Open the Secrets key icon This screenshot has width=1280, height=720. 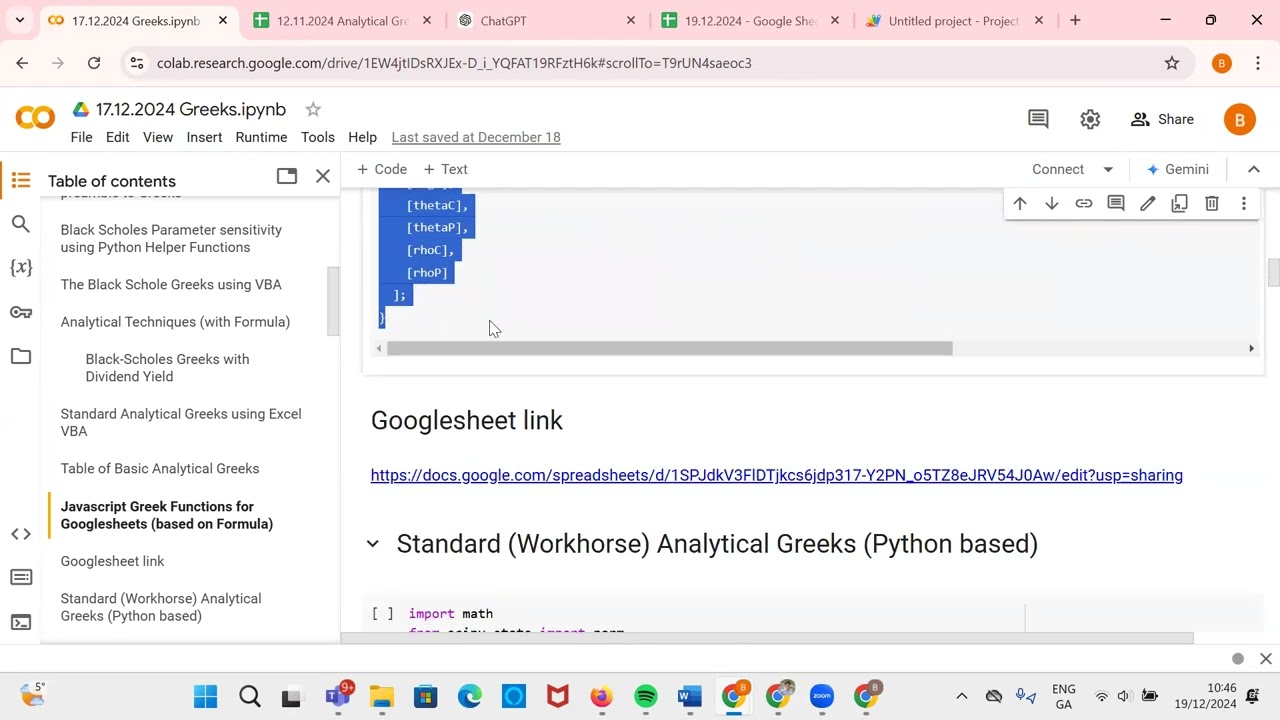(21, 312)
